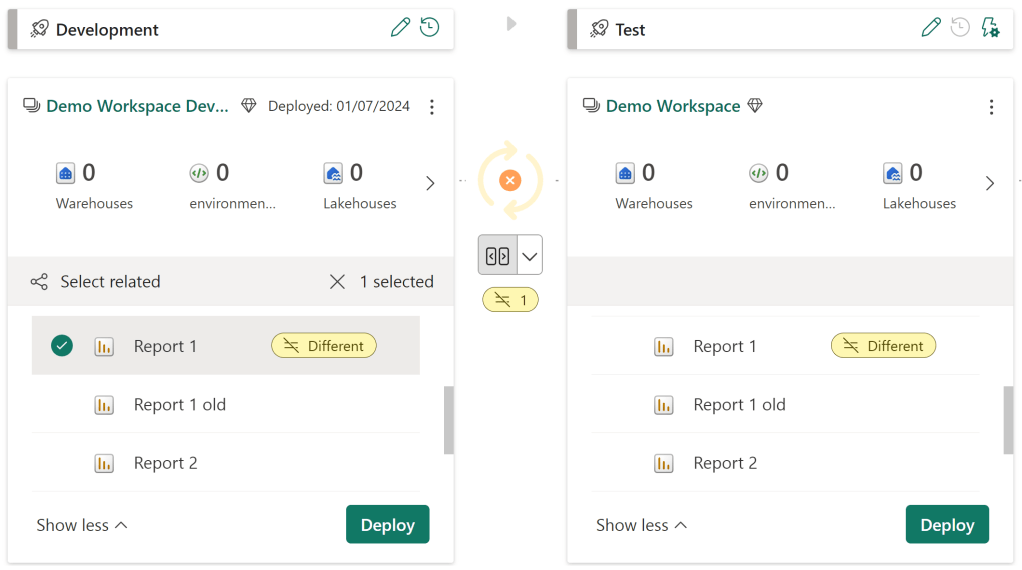Open Test Demo Workspace more options menu

tap(991, 107)
